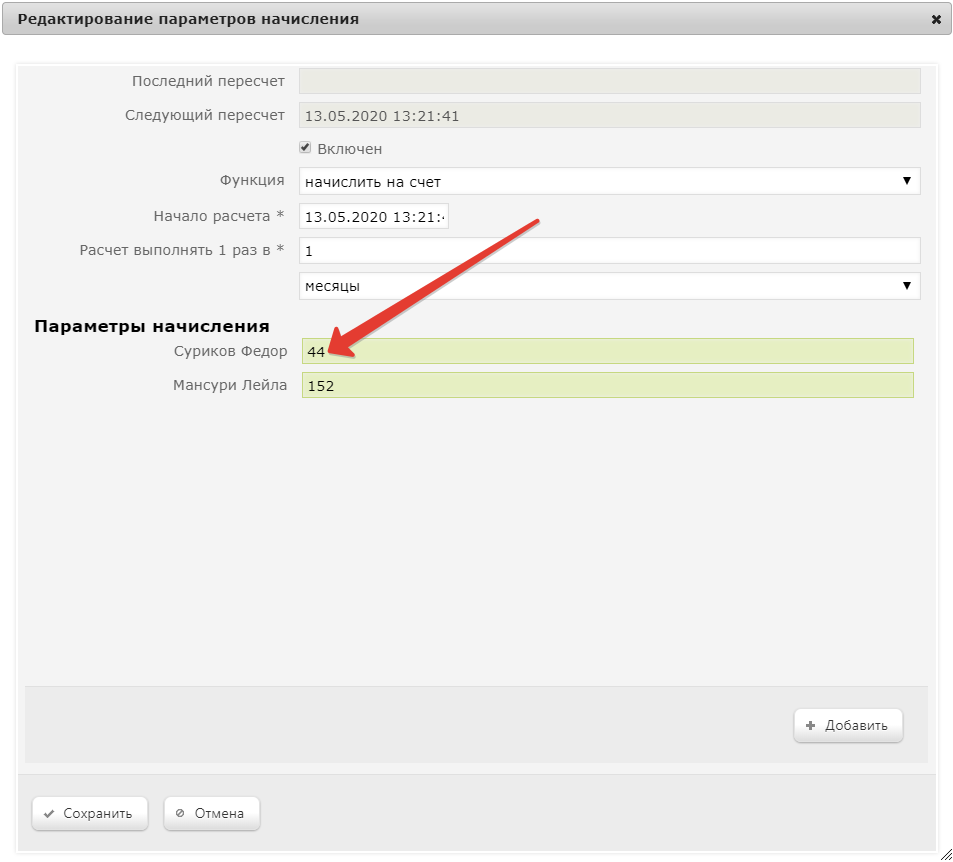Close the dialog with the X icon
This screenshot has height=862, width=953.
[936, 19]
